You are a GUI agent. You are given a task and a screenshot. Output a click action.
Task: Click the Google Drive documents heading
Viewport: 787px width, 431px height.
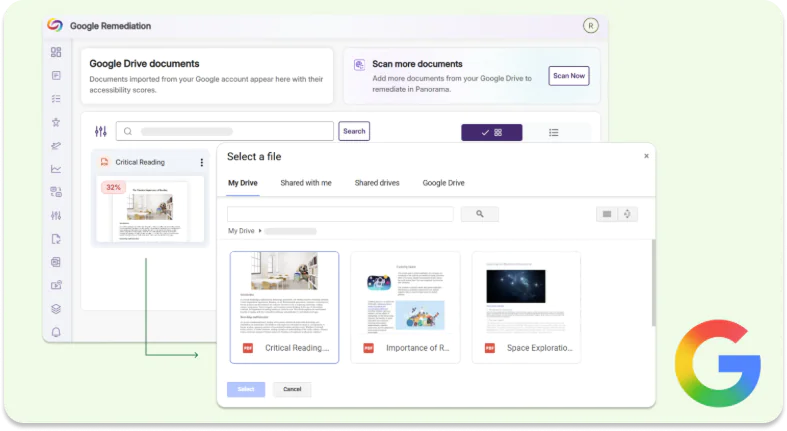(x=144, y=64)
